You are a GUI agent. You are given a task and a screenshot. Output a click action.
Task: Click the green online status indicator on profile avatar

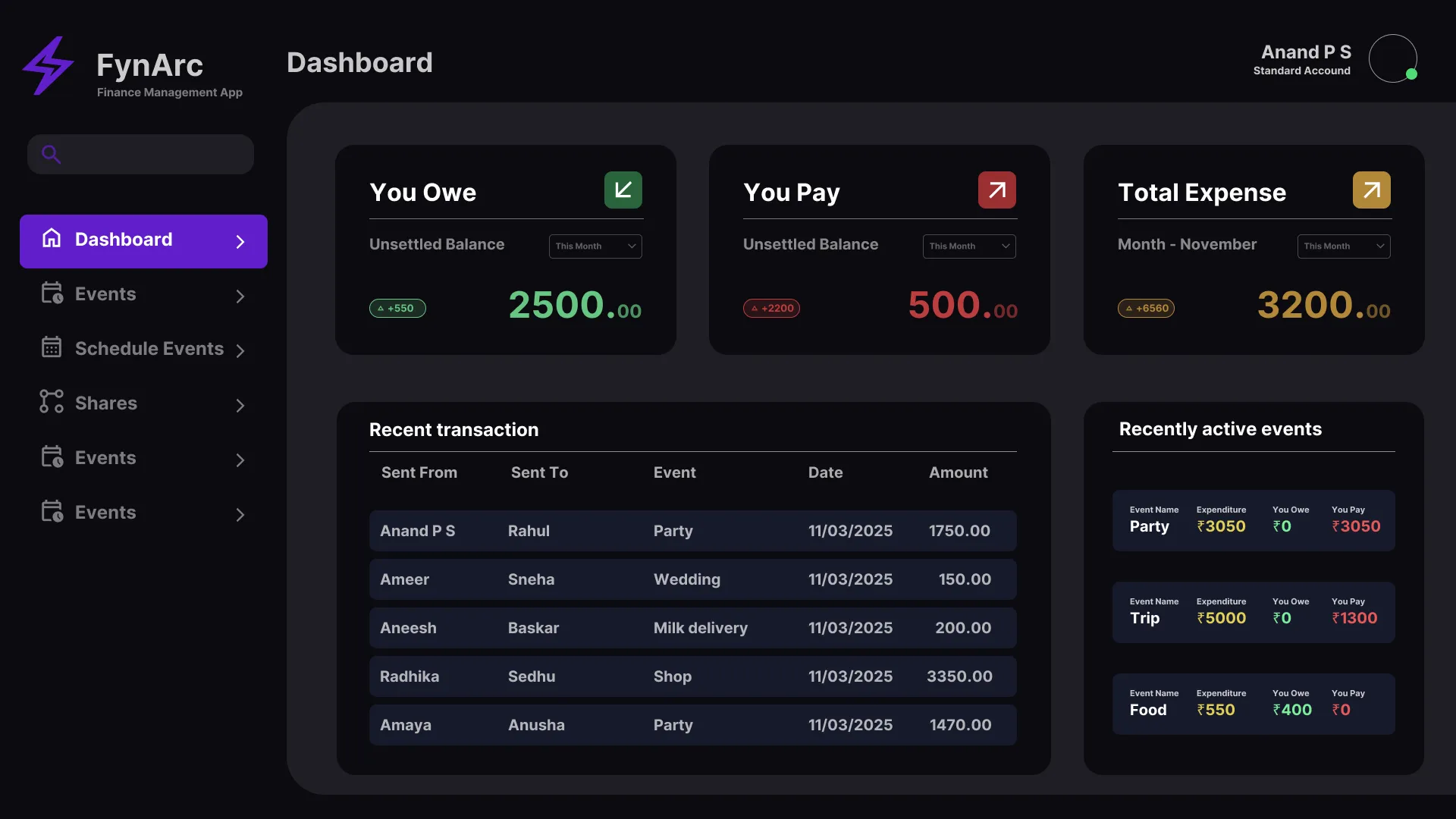click(x=1412, y=74)
